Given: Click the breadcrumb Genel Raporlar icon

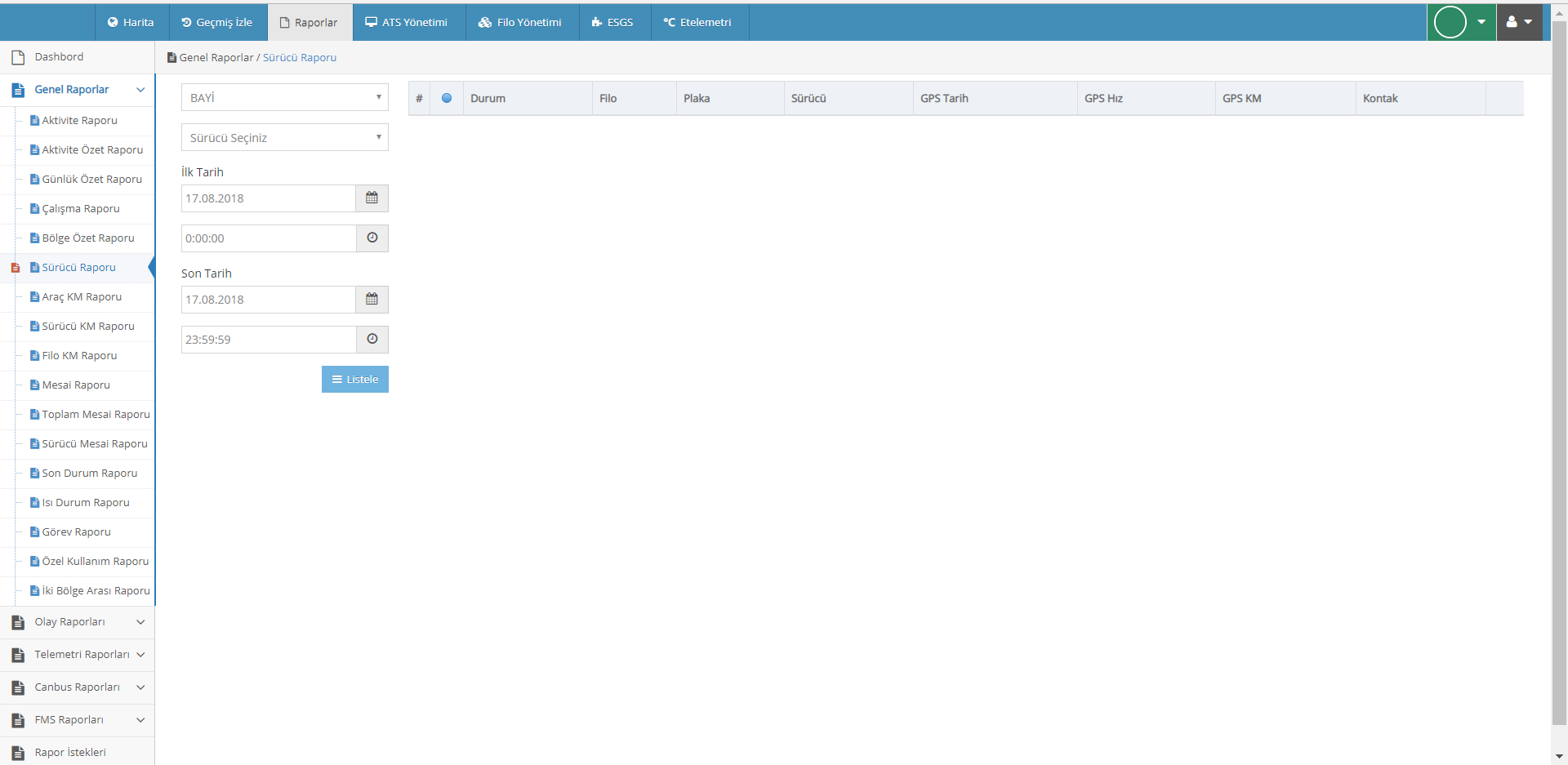Looking at the screenshot, I should [171, 58].
